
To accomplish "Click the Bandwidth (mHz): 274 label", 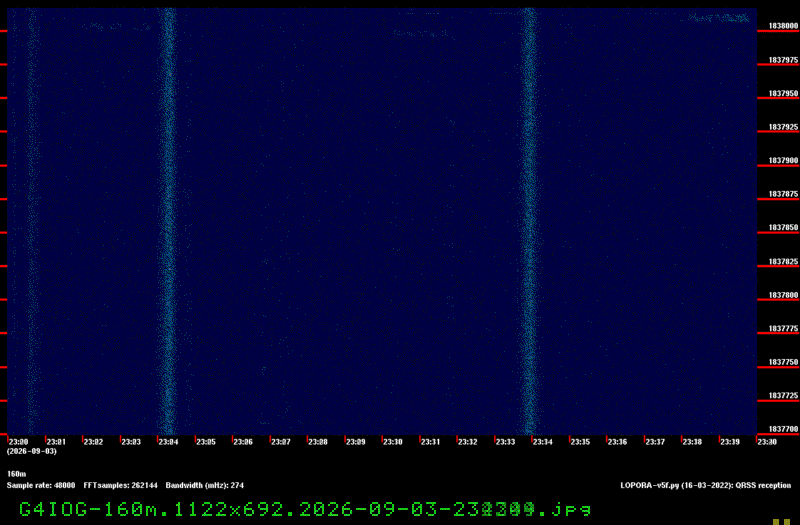I will click(205, 485).
